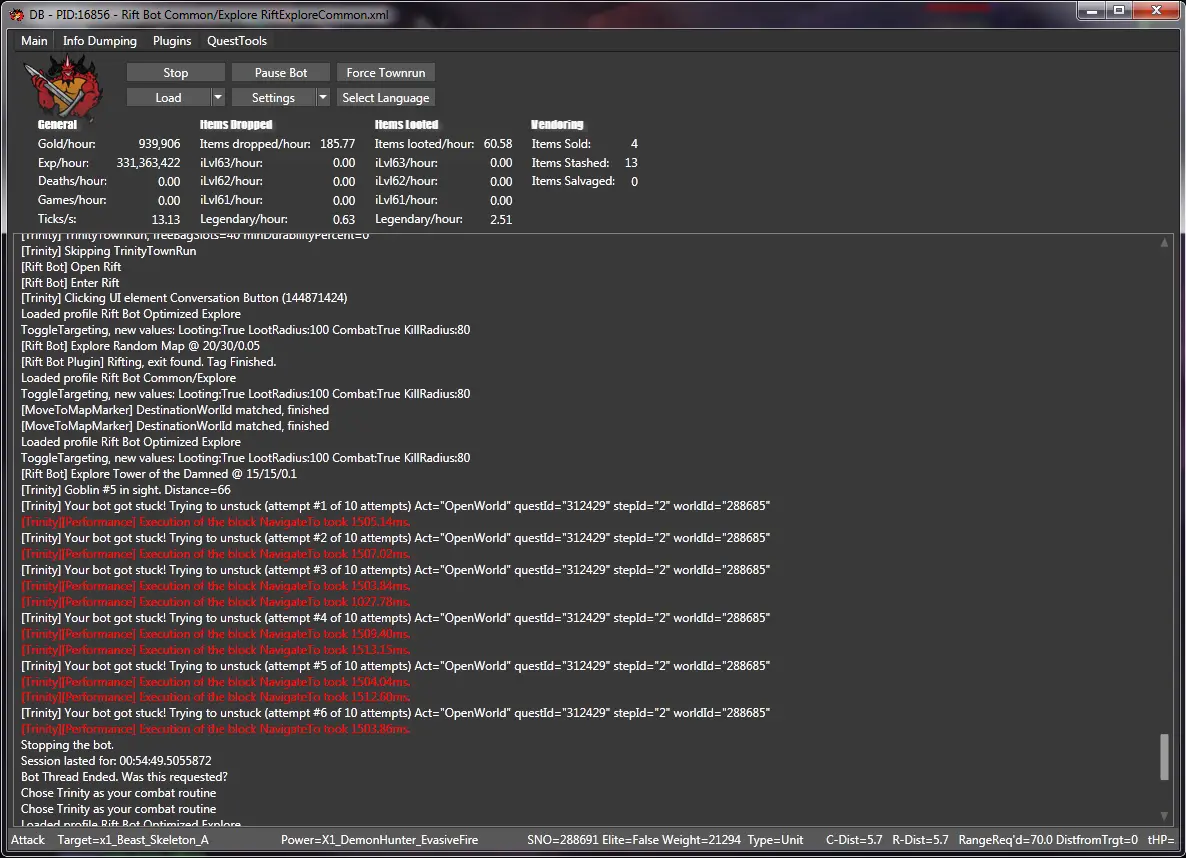The width and height of the screenshot is (1186, 858).
Task: Click the log scrollbar down arrow
Action: (1164, 816)
